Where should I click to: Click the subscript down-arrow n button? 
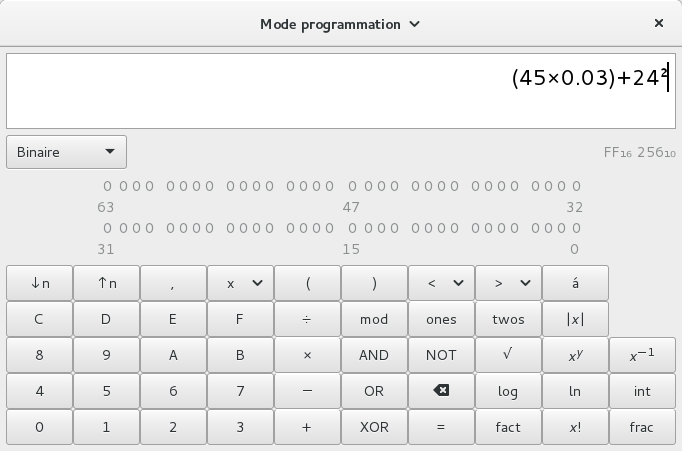click(x=40, y=283)
